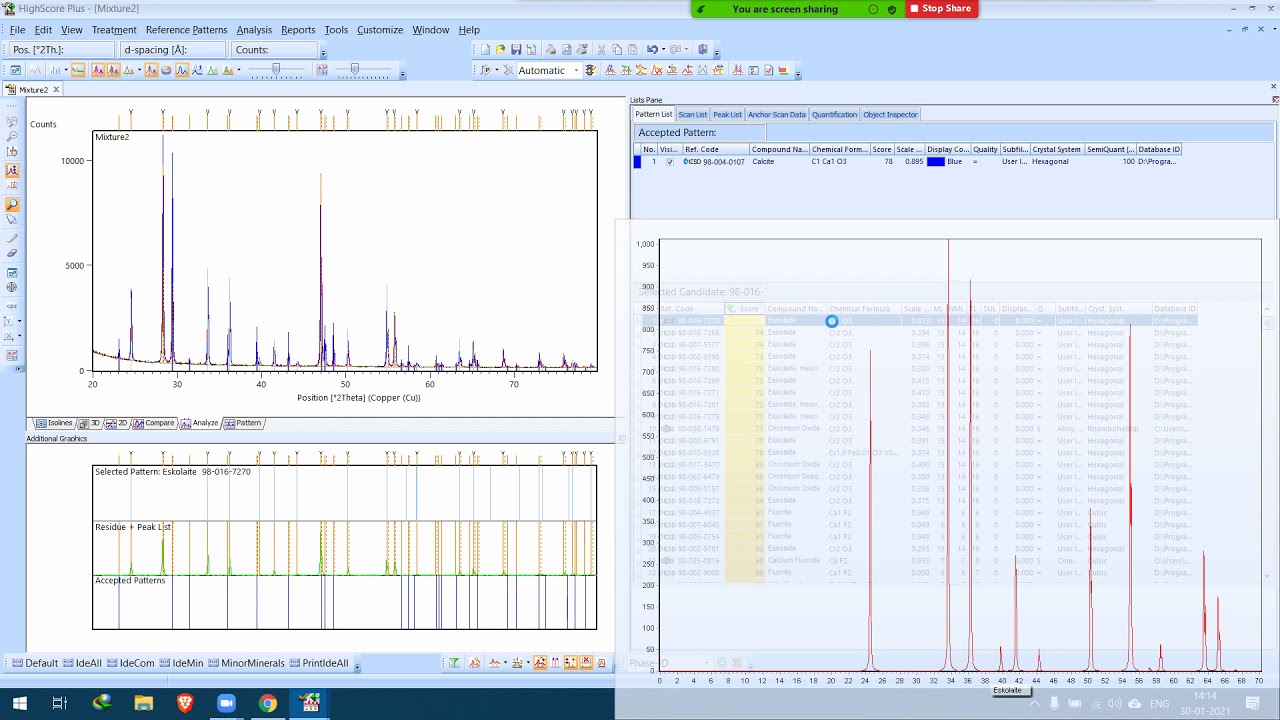Toggle visibility checkbox for Calcite pattern

click(x=669, y=162)
